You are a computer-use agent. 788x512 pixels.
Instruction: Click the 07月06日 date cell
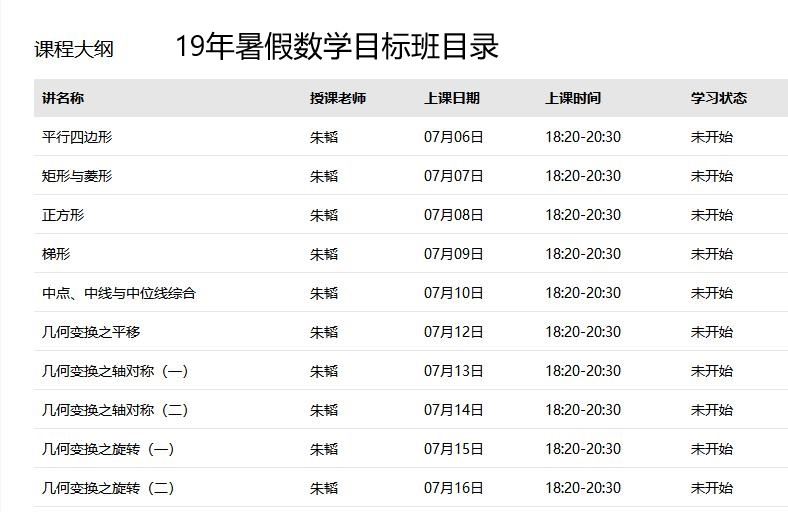pyautogui.click(x=454, y=137)
